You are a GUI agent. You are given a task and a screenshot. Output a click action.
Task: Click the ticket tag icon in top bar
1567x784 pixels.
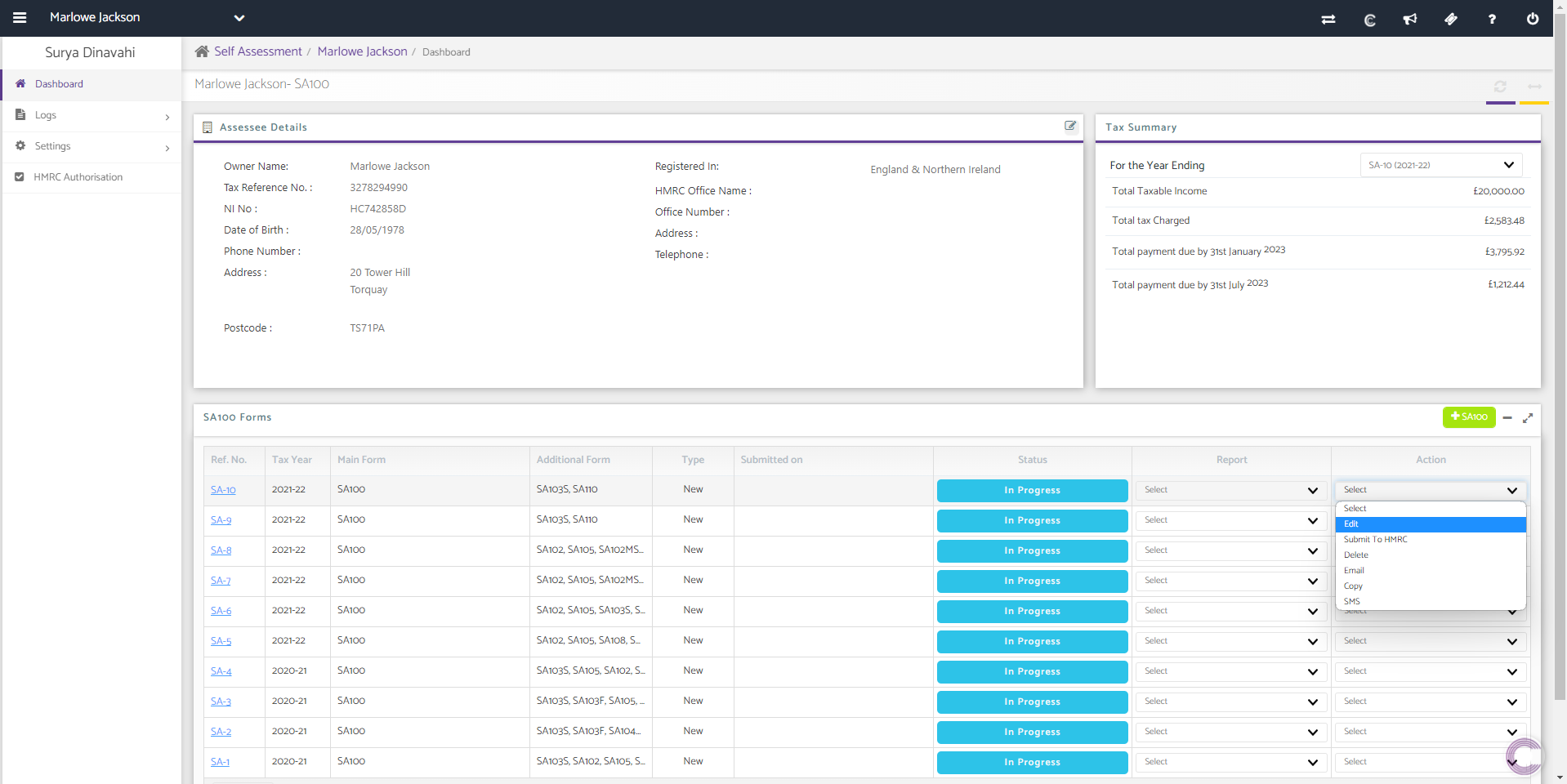[1451, 19]
